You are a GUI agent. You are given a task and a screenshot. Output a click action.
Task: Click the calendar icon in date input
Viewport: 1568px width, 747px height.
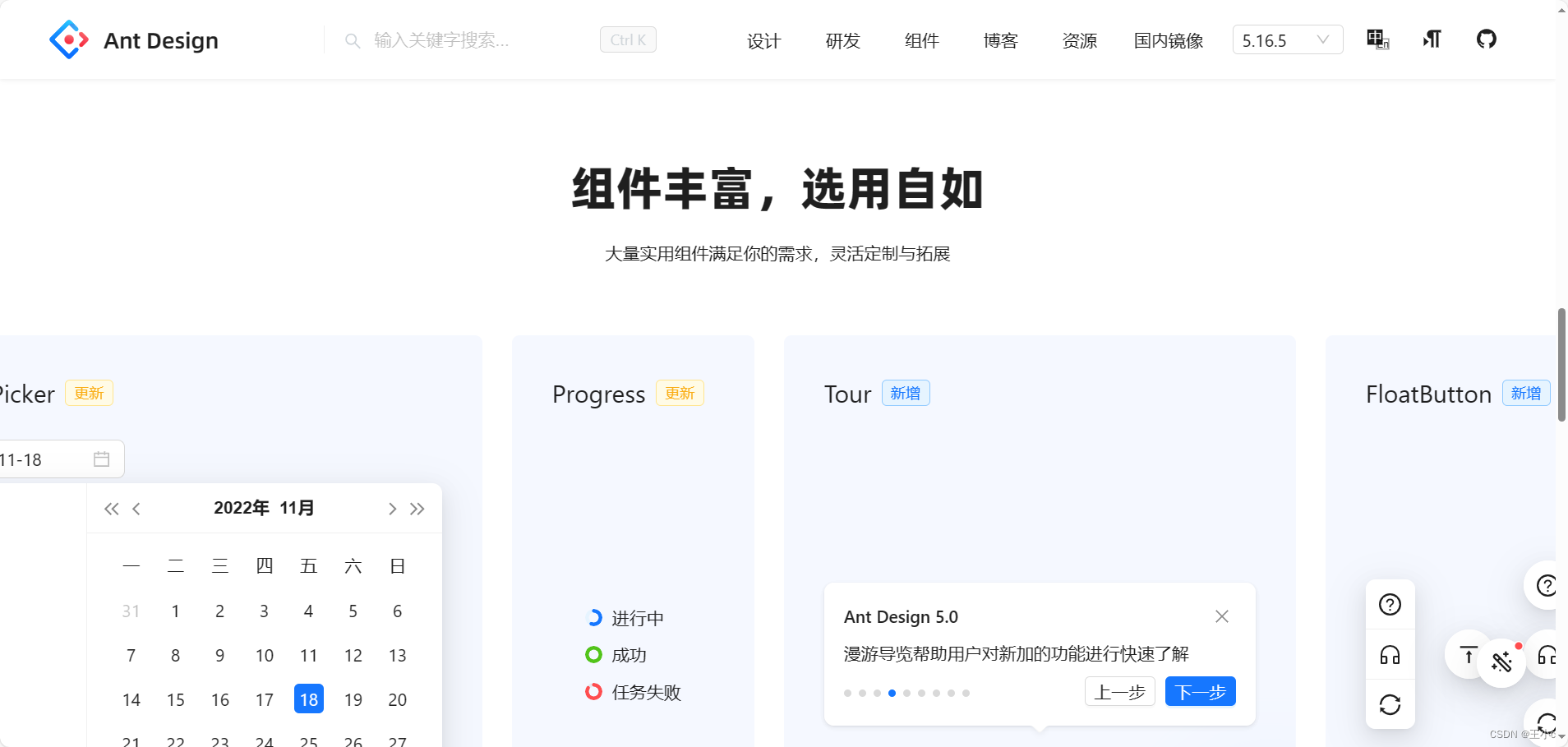pos(102,459)
